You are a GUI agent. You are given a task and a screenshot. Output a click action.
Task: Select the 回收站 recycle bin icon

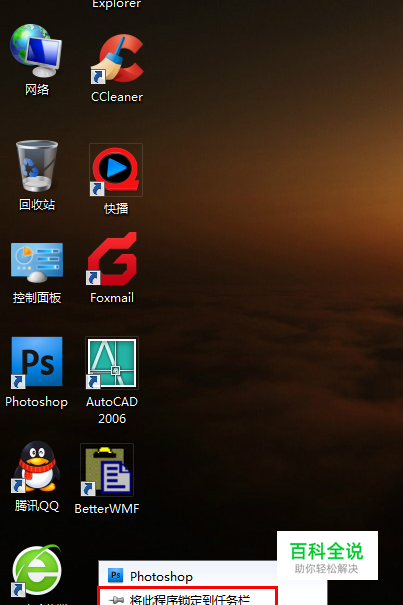pos(37,166)
